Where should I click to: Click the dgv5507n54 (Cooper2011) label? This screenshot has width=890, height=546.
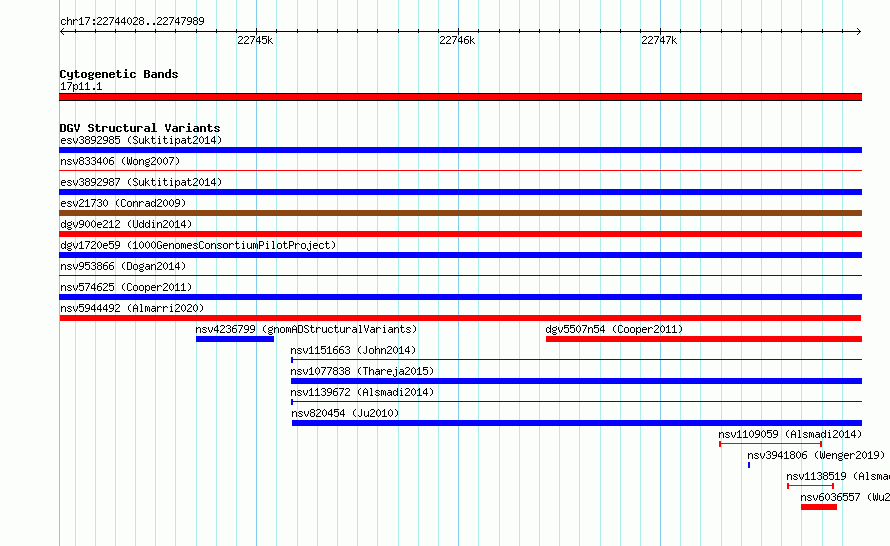(x=614, y=329)
